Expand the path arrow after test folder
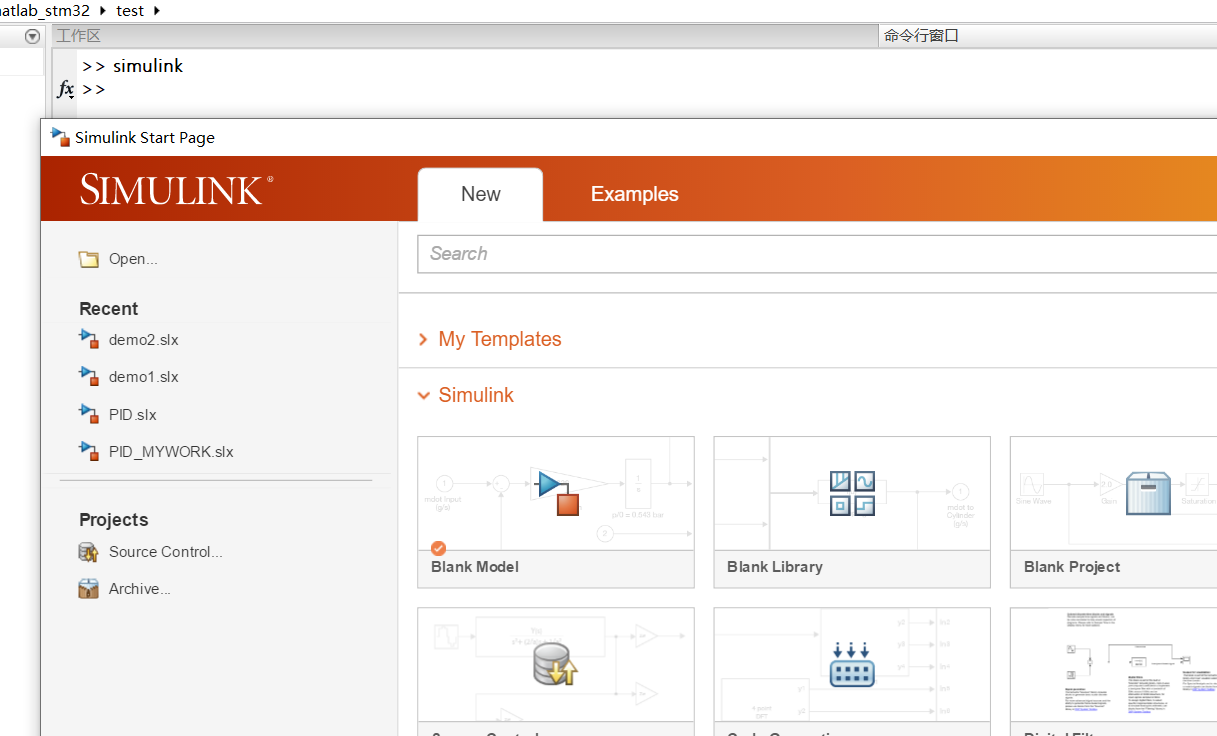This screenshot has width=1217, height=736. click(156, 11)
